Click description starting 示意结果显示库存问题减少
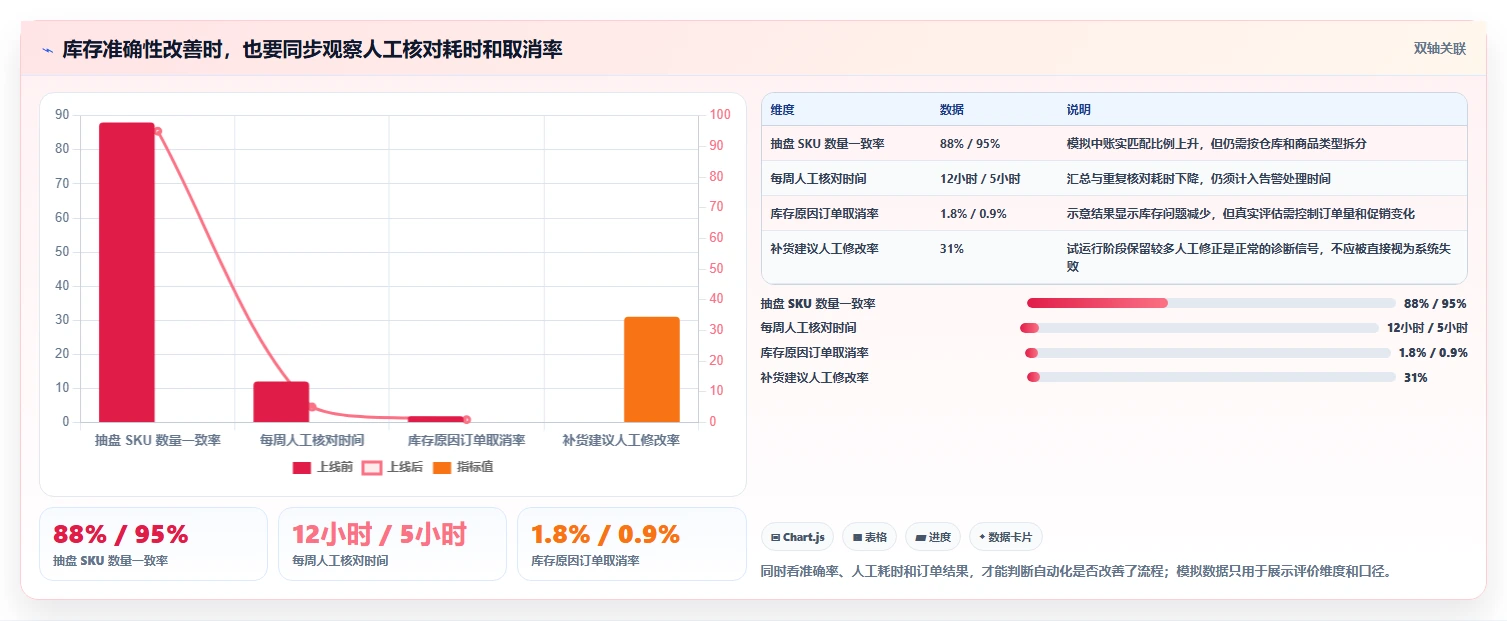Screen dimensions: 1507x621 1241,214
